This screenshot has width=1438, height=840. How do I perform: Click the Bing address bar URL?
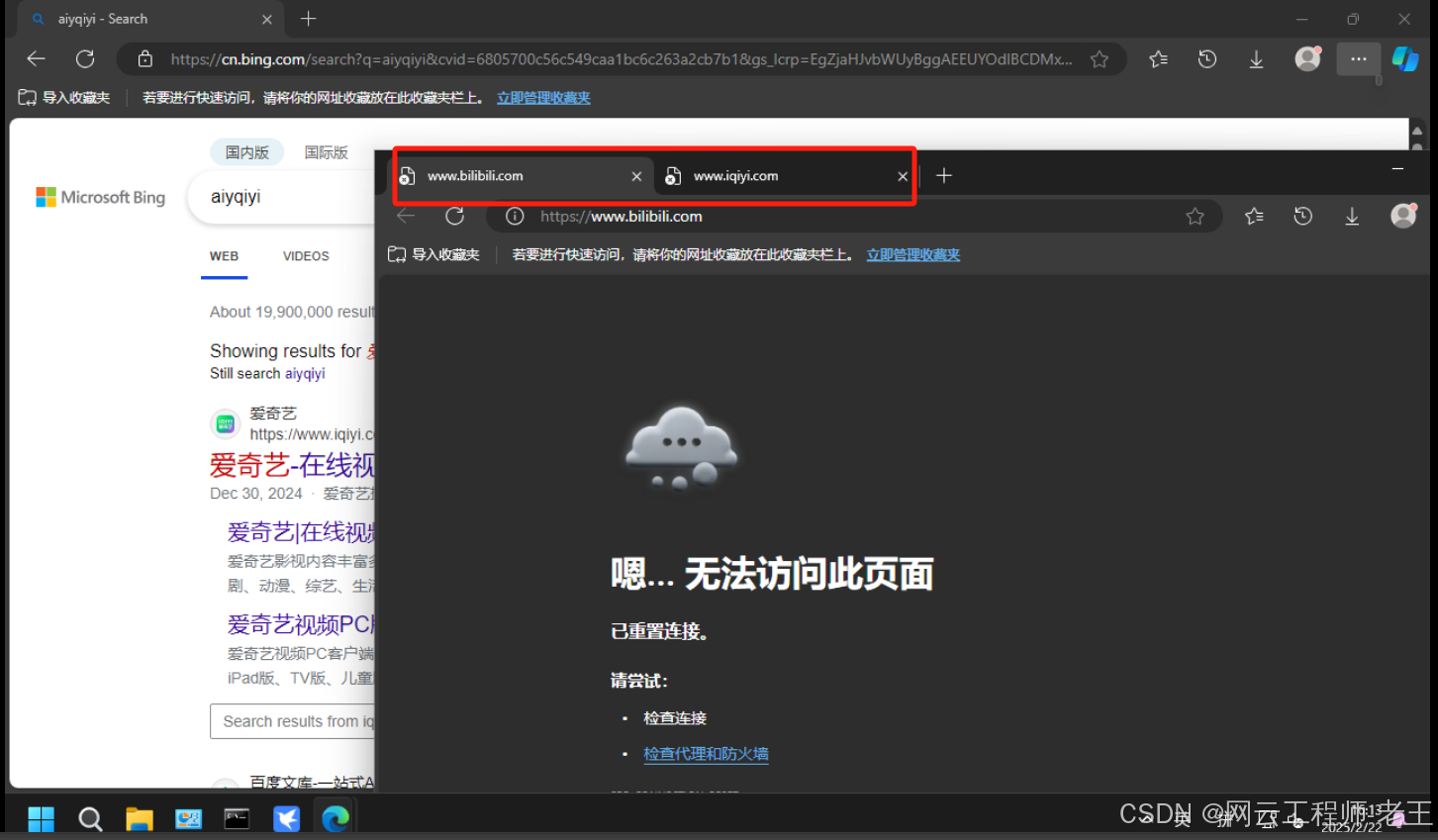[621, 59]
